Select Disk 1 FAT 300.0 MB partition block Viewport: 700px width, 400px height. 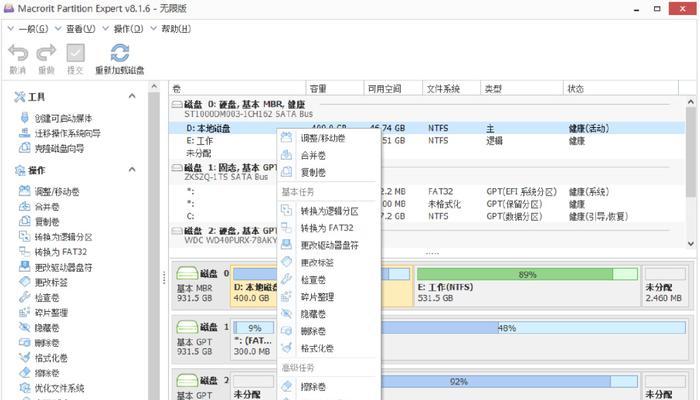pos(253,340)
